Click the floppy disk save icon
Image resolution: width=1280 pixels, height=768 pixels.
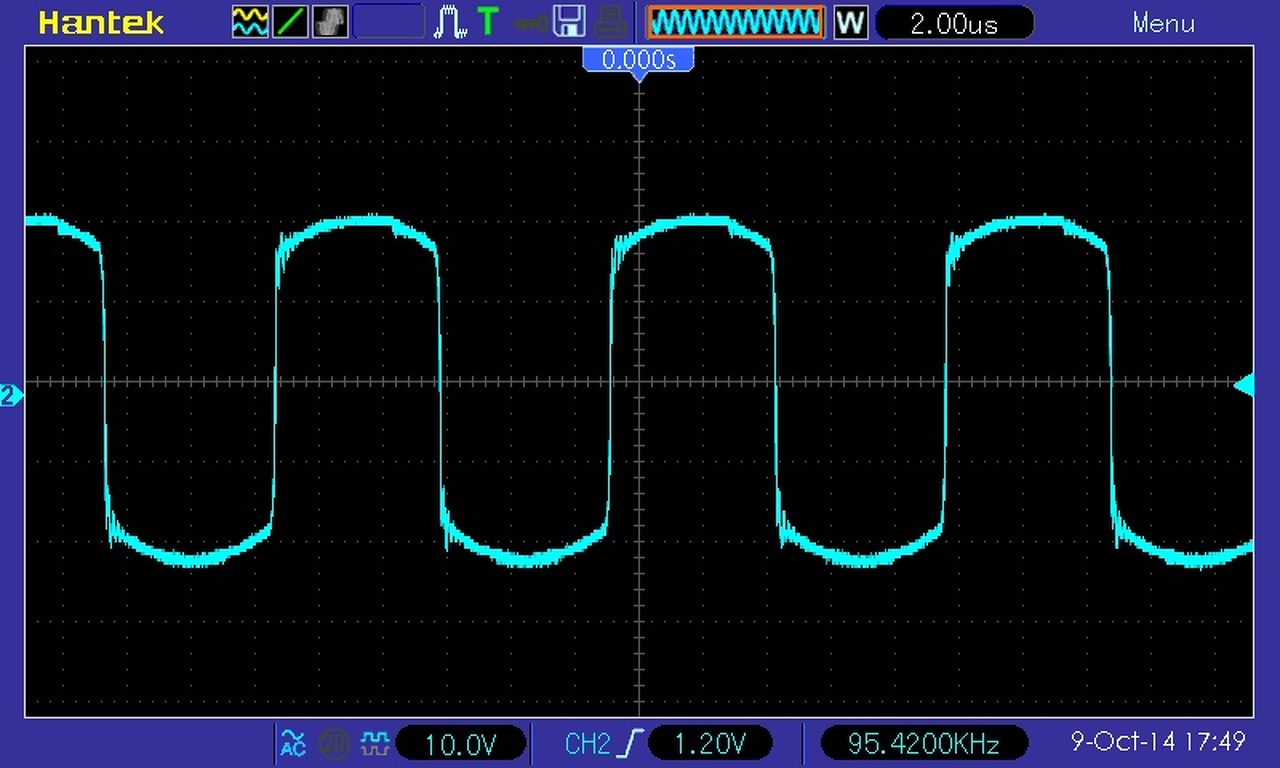point(569,22)
